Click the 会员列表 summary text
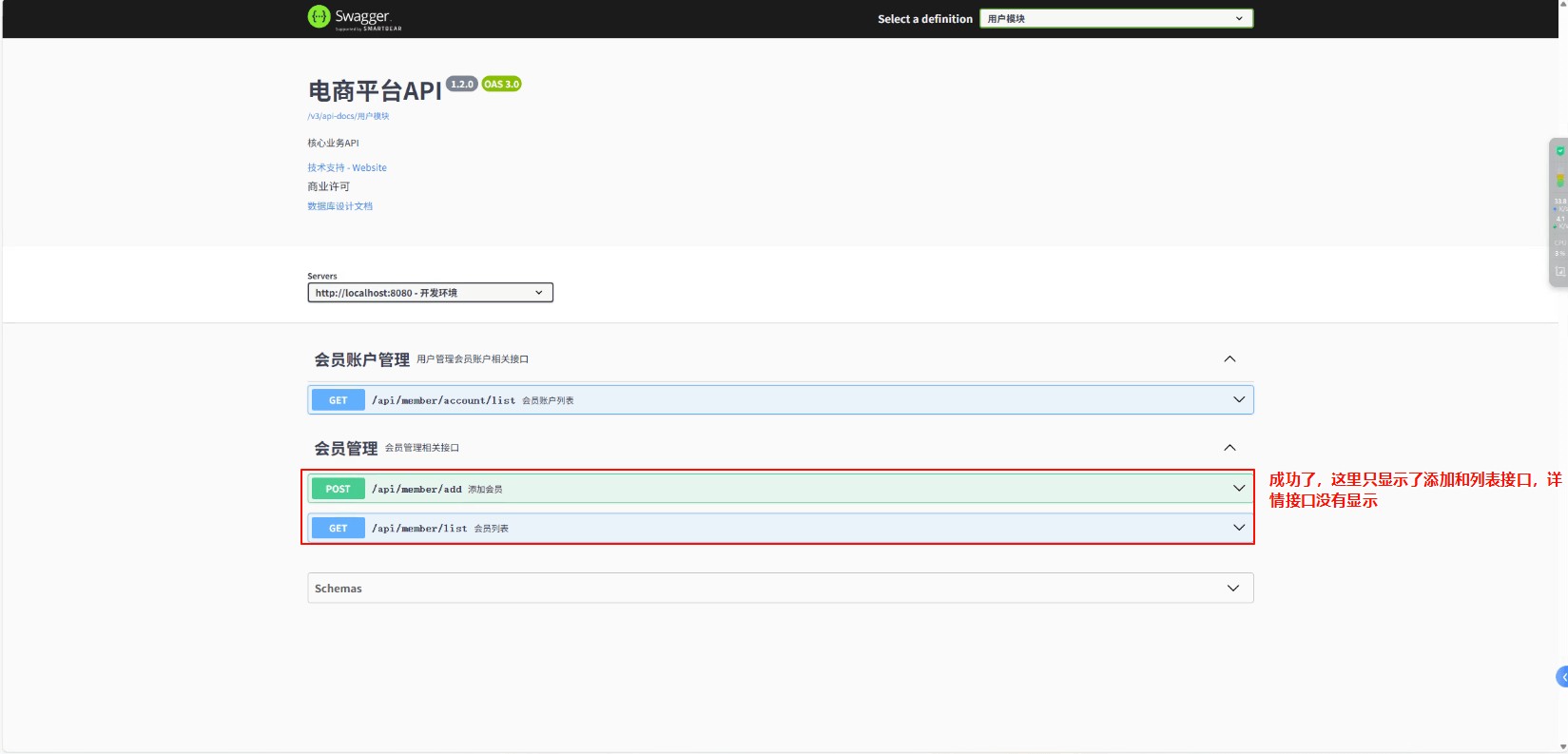This screenshot has width=1568, height=754. 492,528
